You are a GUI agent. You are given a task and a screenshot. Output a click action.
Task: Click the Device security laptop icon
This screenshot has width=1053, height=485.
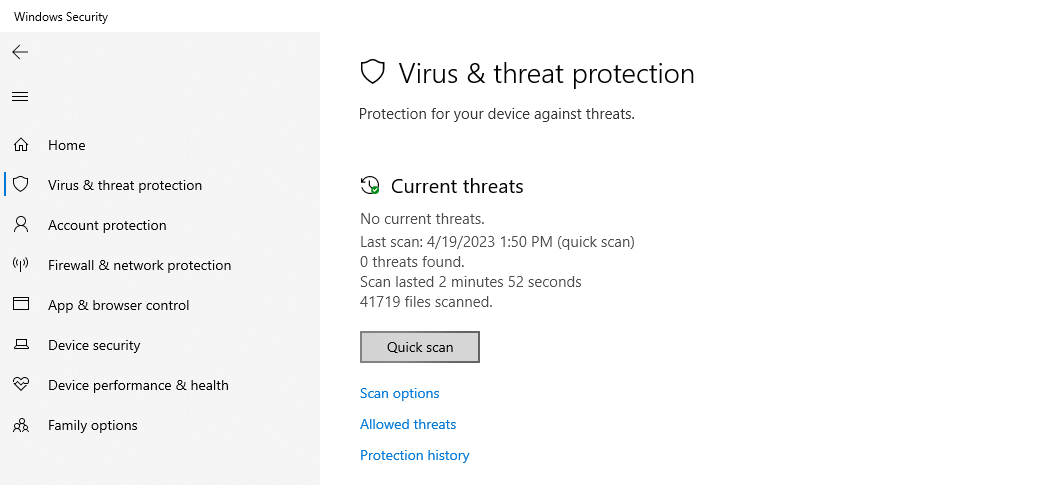point(21,345)
